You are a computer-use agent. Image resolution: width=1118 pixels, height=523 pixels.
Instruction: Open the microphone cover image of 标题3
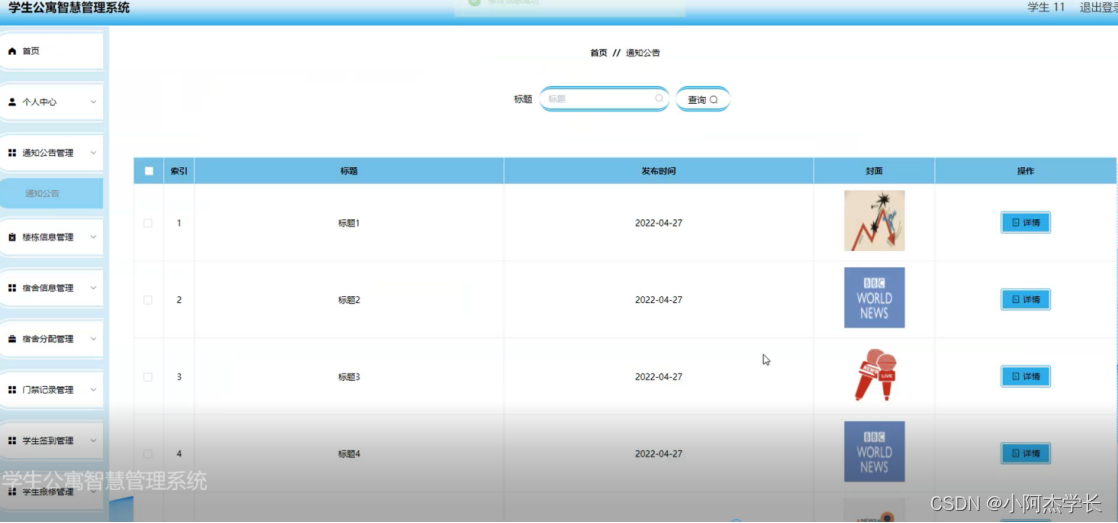click(x=875, y=375)
